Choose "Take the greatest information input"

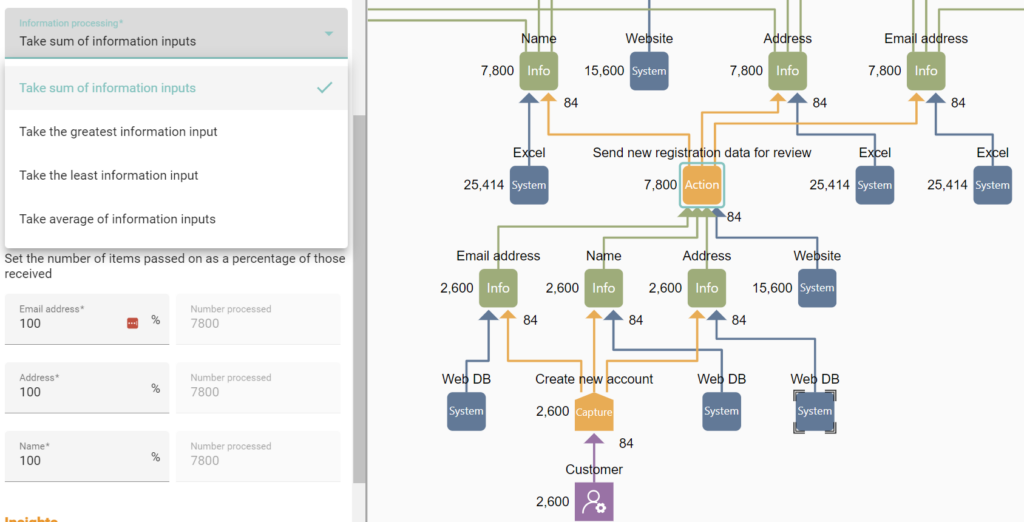pos(176,131)
